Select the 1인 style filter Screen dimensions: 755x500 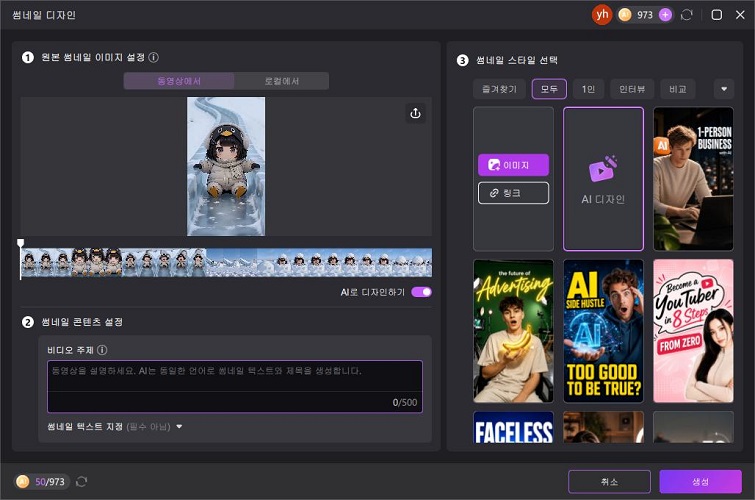click(588, 89)
